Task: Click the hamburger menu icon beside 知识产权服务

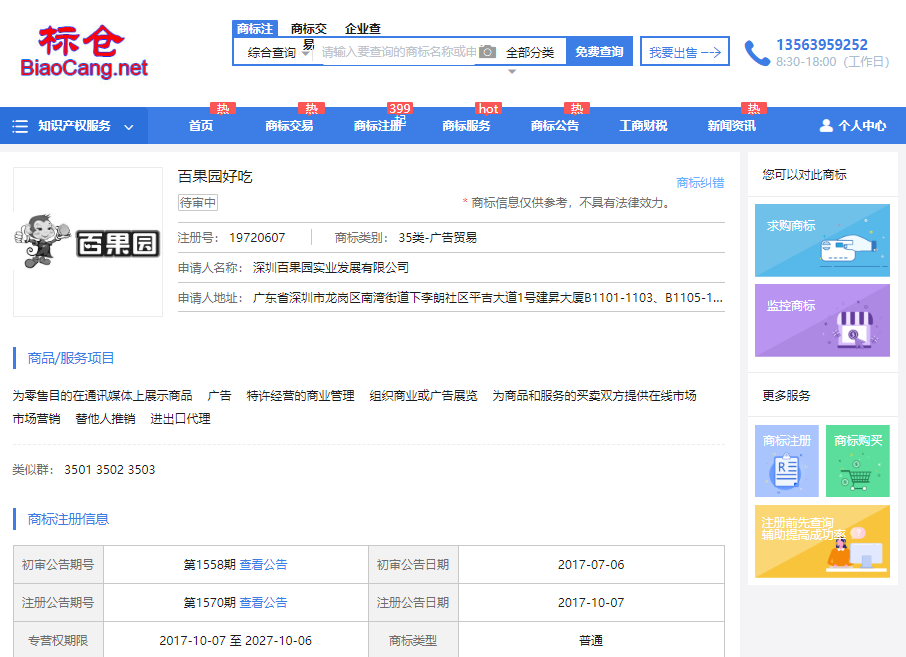Action: pyautogui.click(x=20, y=126)
